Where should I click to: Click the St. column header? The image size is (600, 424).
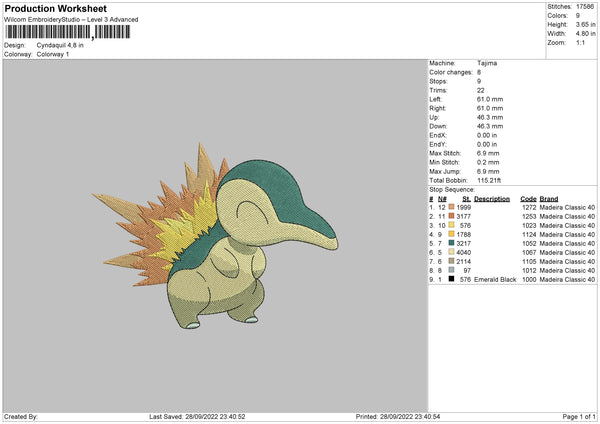coord(465,198)
